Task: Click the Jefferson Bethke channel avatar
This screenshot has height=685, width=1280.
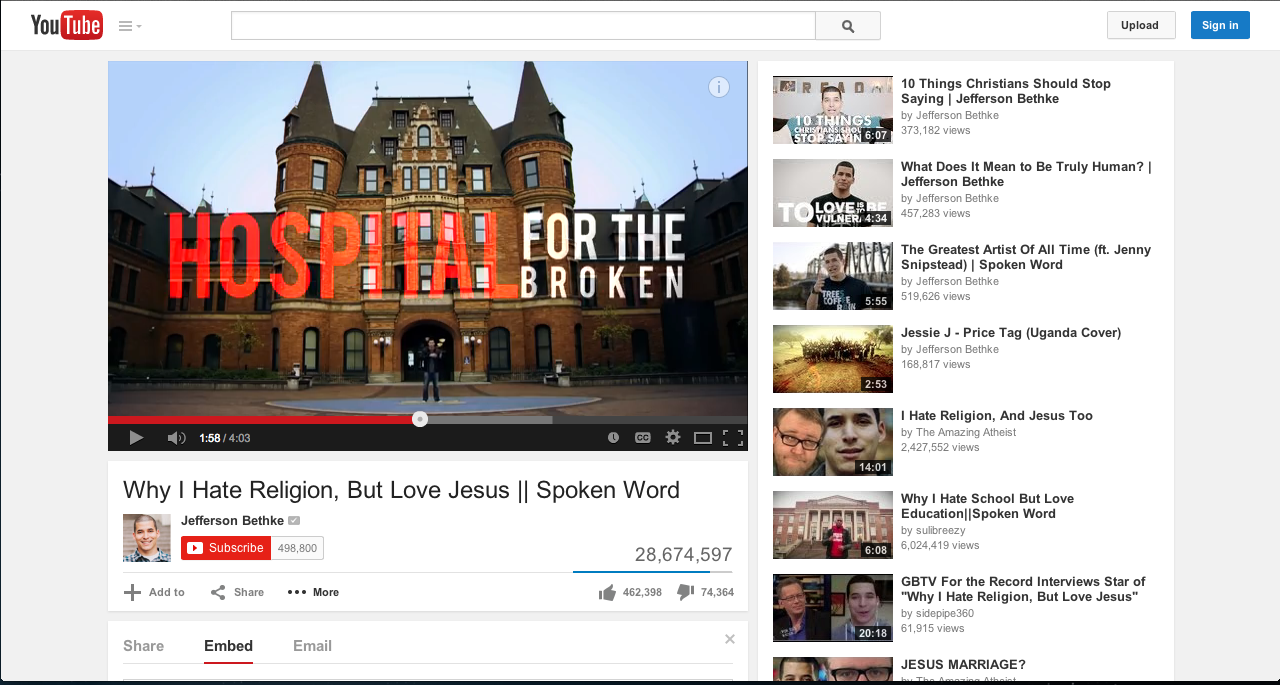Action: click(x=147, y=538)
